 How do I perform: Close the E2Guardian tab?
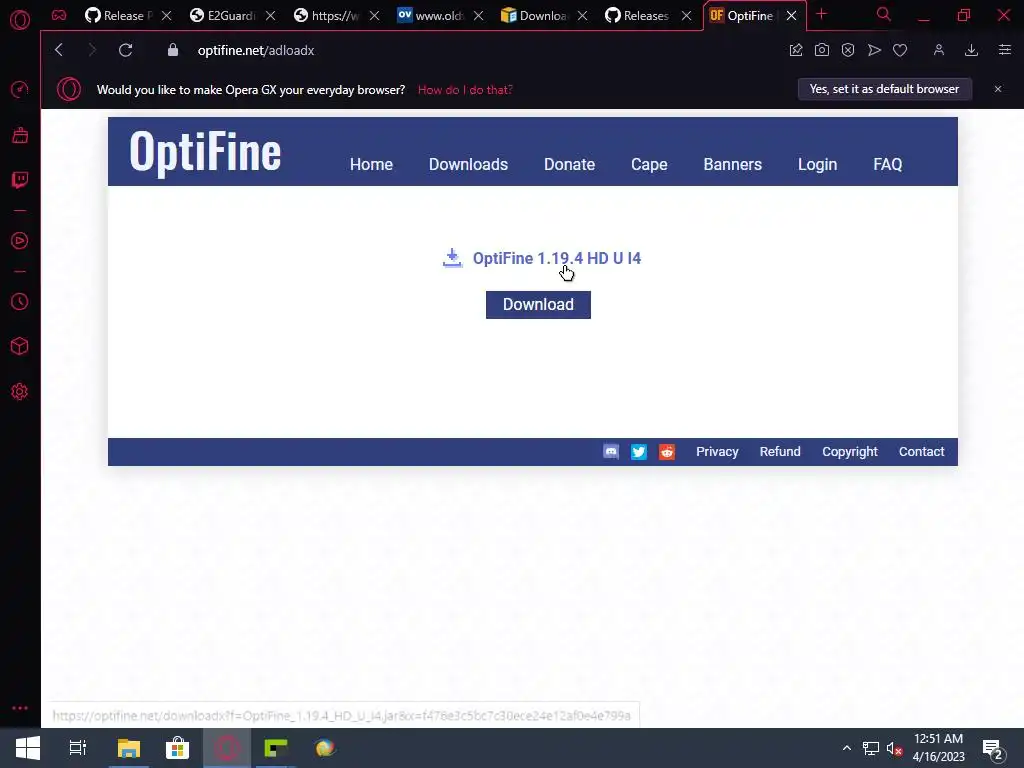(270, 16)
